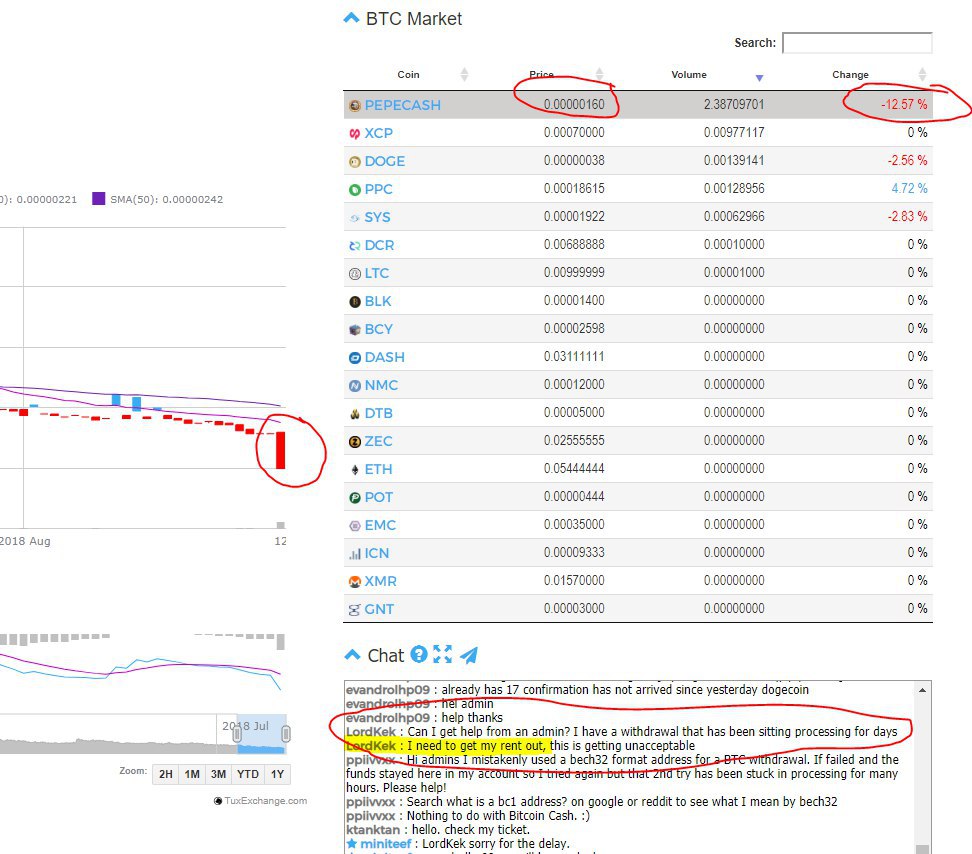Image resolution: width=972 pixels, height=854 pixels.
Task: Open the XMR market link
Action: [380, 581]
